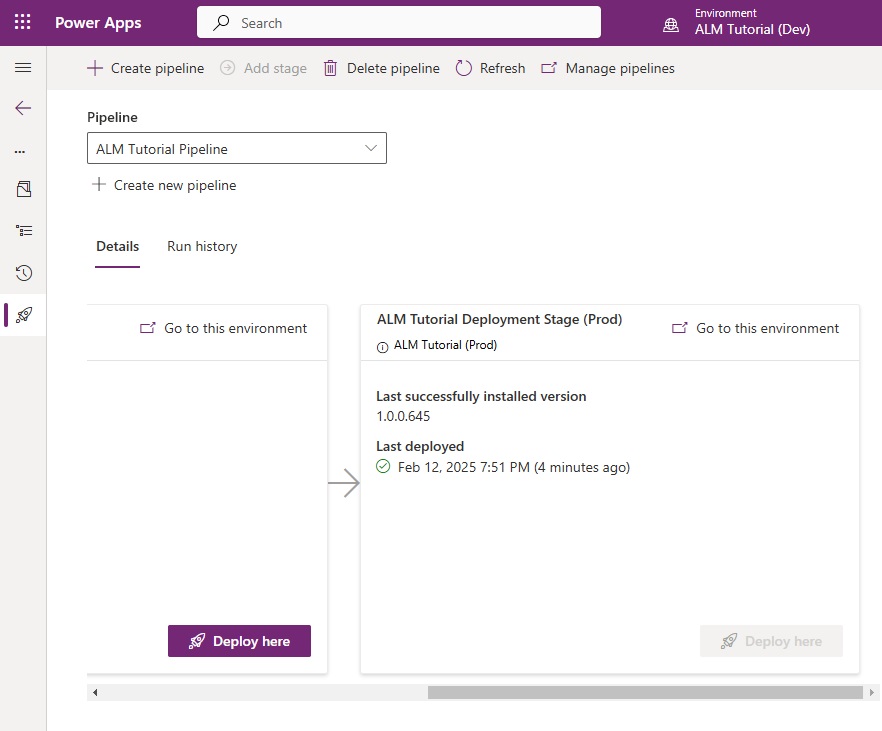The image size is (882, 731).
Task: Click the search magnifier icon
Action: 221,22
